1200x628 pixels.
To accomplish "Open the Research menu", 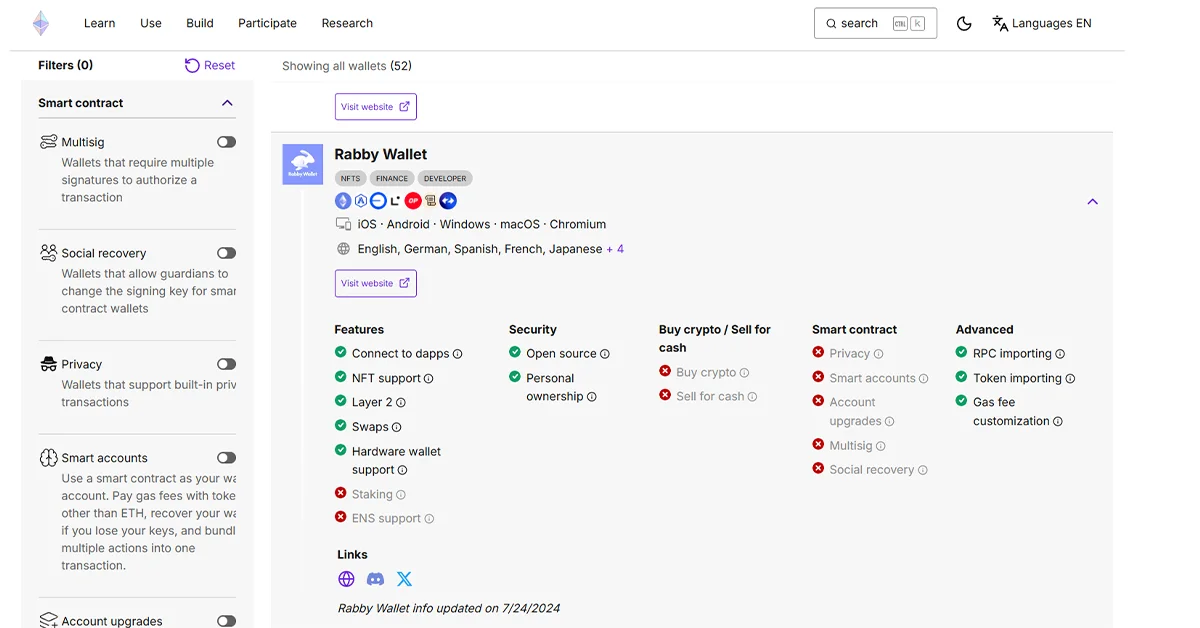I will point(347,23).
